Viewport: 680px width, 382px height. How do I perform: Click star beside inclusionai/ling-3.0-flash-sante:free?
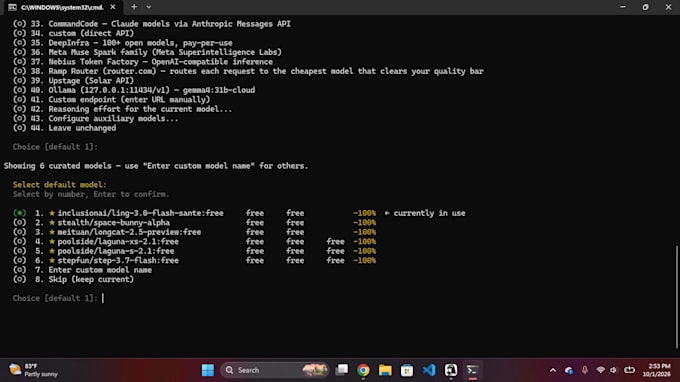pos(52,213)
